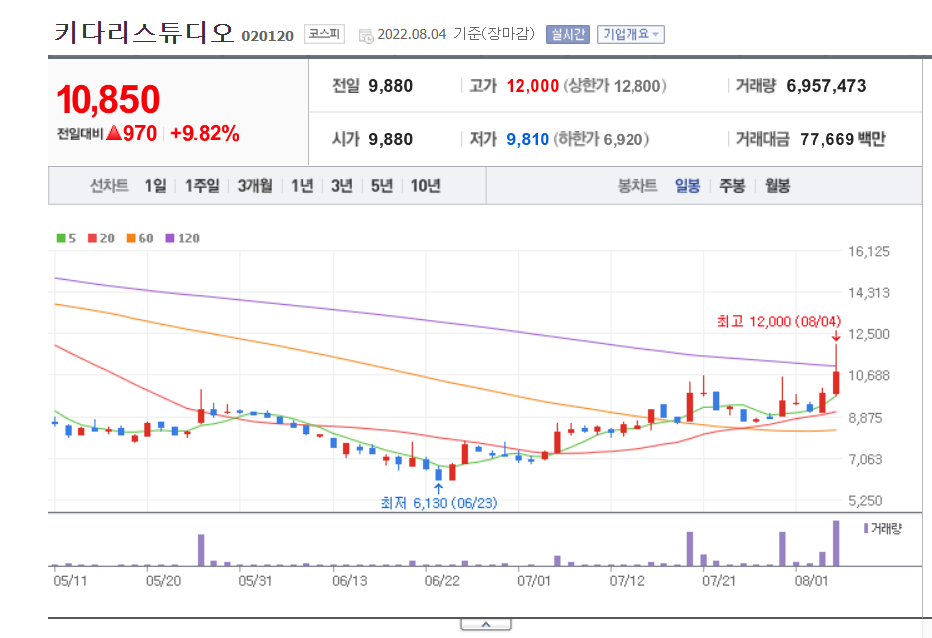Viewport: 932px width, 638px height.
Task: Open the 기업개요 dropdown
Action: (631, 34)
